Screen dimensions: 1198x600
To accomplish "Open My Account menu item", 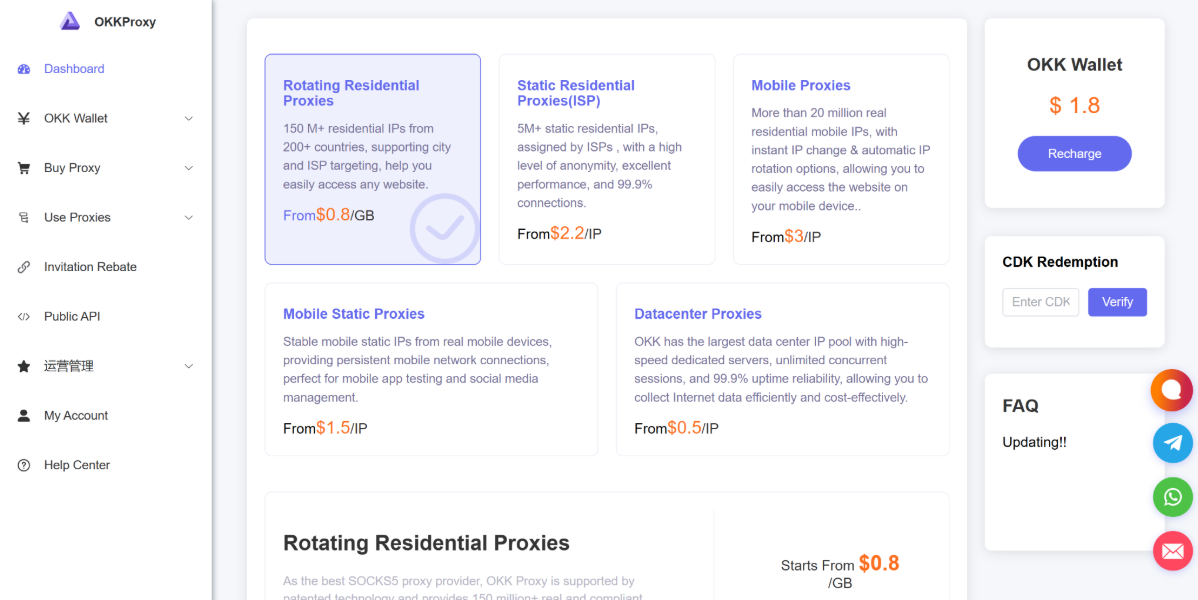I will pyautogui.click(x=105, y=416).
